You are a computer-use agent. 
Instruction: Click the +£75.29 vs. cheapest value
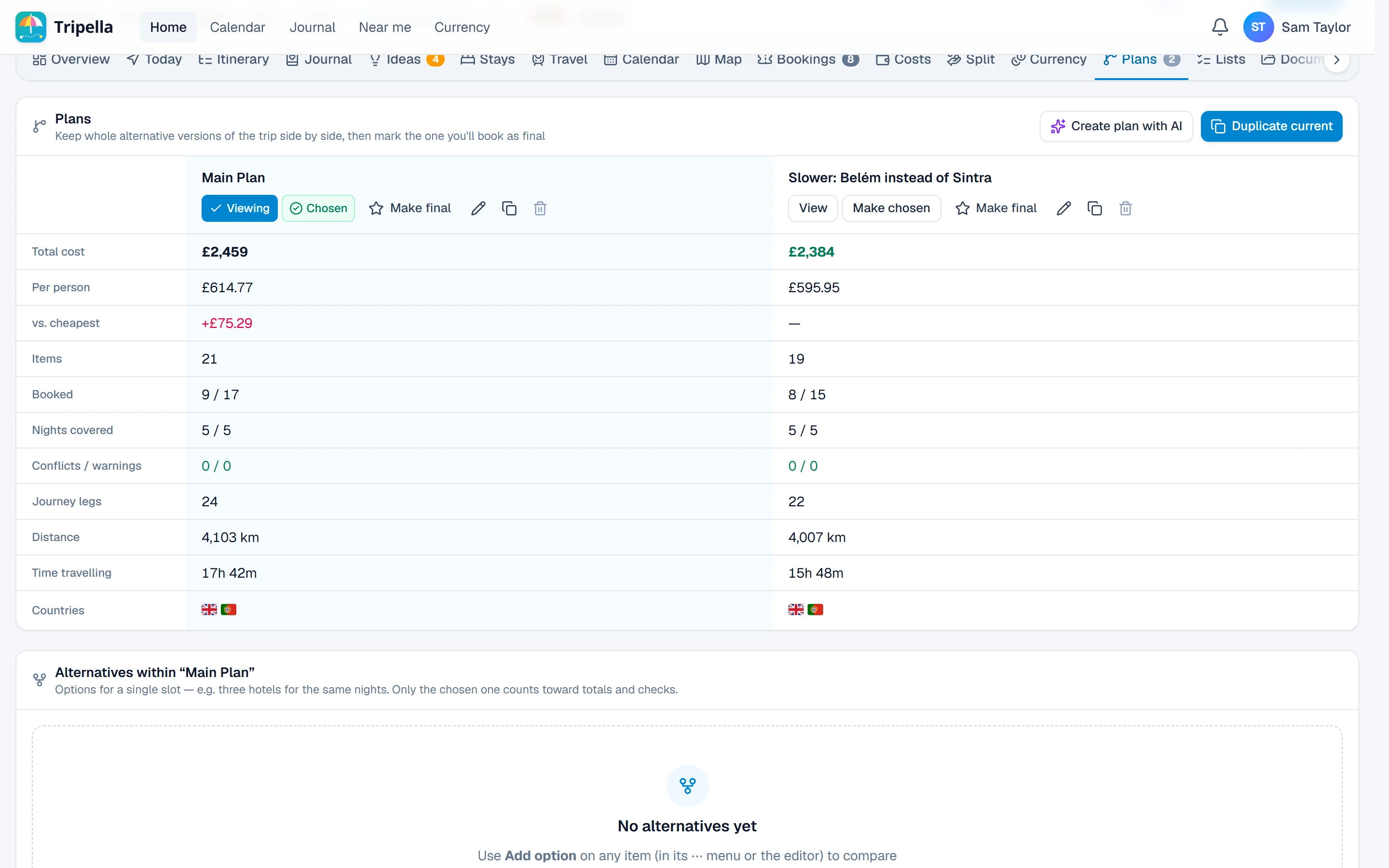click(227, 323)
